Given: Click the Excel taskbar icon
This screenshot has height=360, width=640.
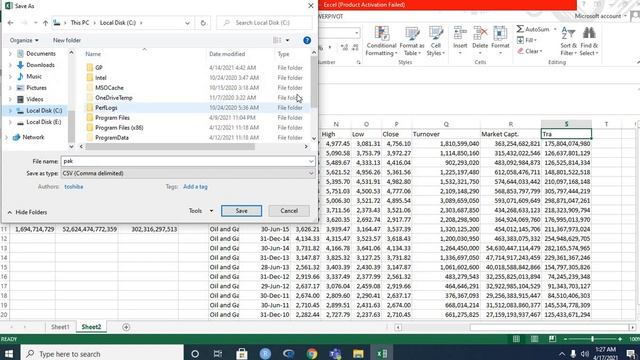Looking at the screenshot, I should point(382,353).
